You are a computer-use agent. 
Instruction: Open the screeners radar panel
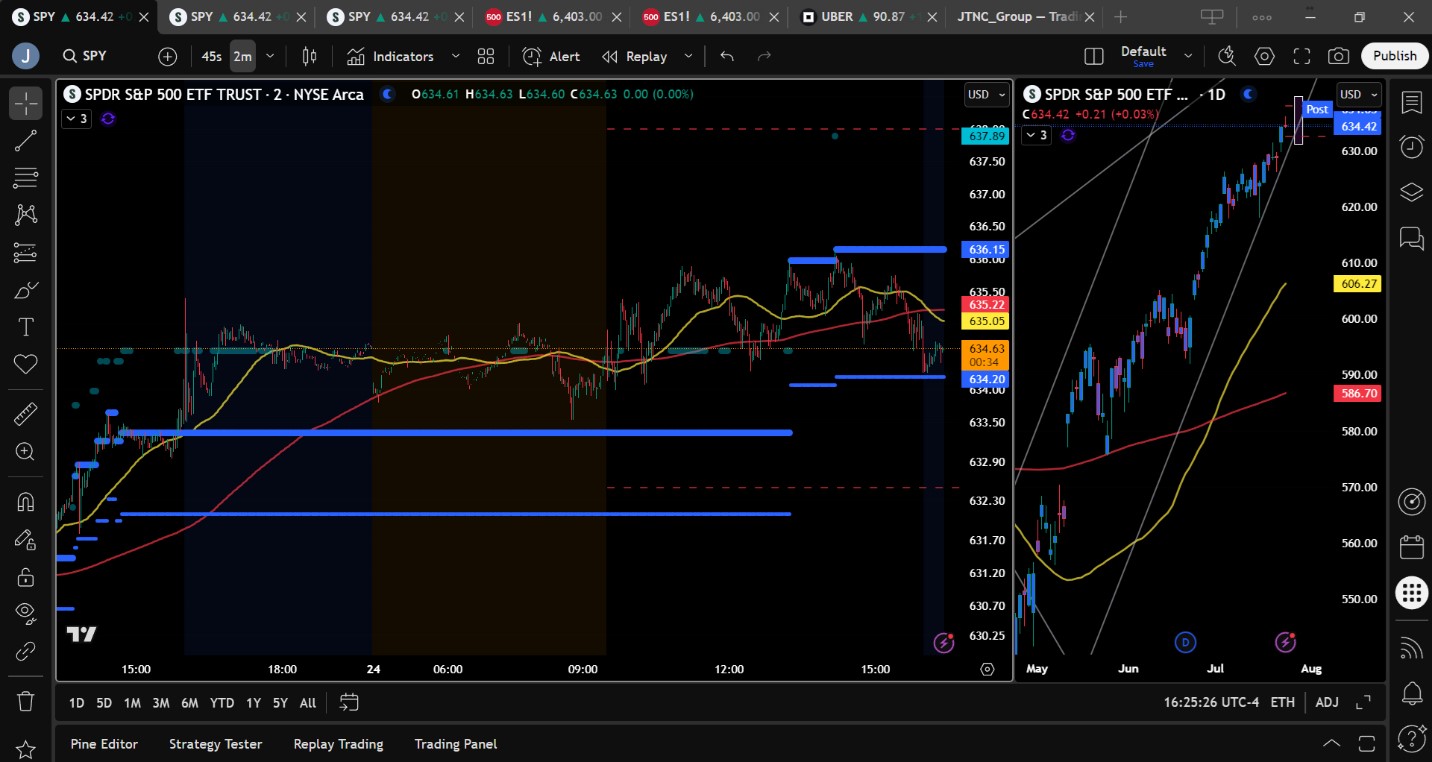point(1412,502)
